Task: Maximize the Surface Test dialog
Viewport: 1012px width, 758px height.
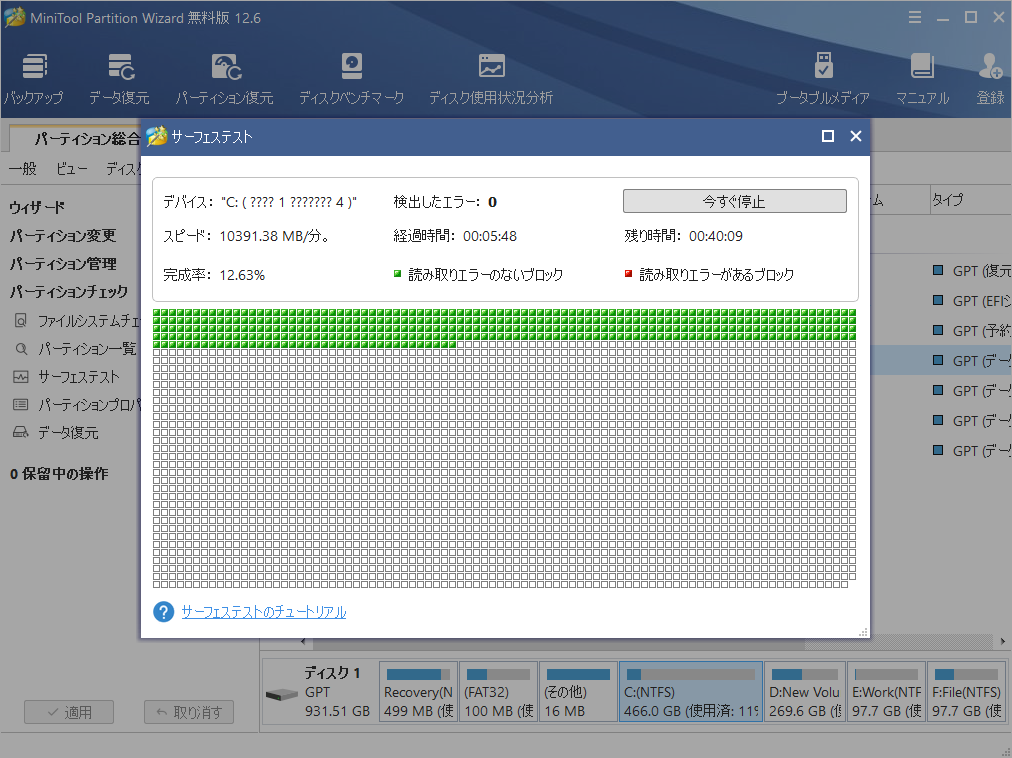Action: [x=828, y=136]
